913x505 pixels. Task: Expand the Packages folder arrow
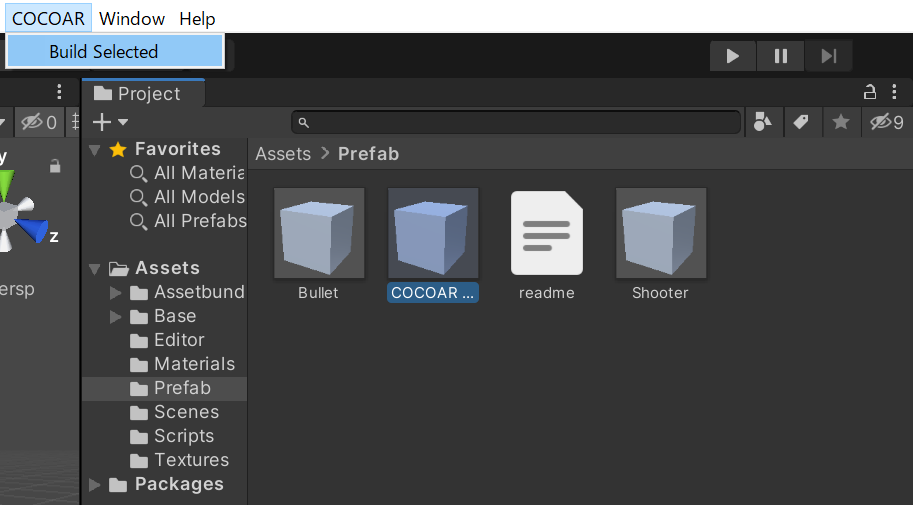pyautogui.click(x=94, y=485)
